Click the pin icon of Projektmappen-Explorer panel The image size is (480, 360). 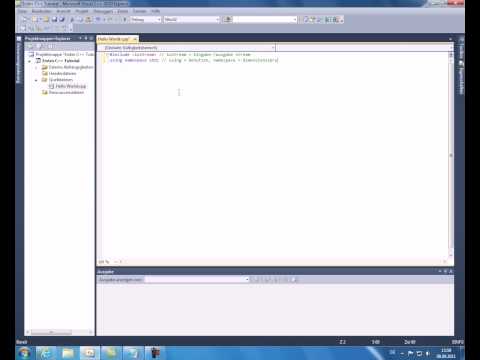[x=86, y=39]
